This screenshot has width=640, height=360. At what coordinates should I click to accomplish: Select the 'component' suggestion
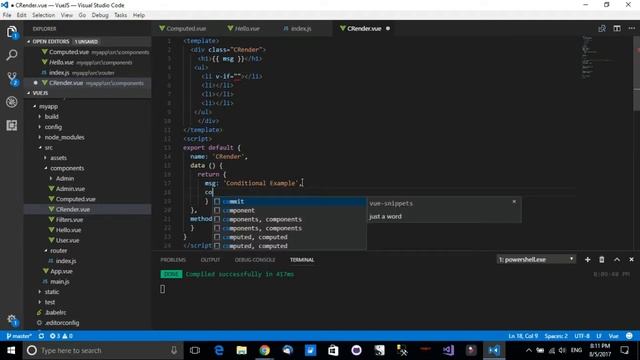[x=289, y=211]
